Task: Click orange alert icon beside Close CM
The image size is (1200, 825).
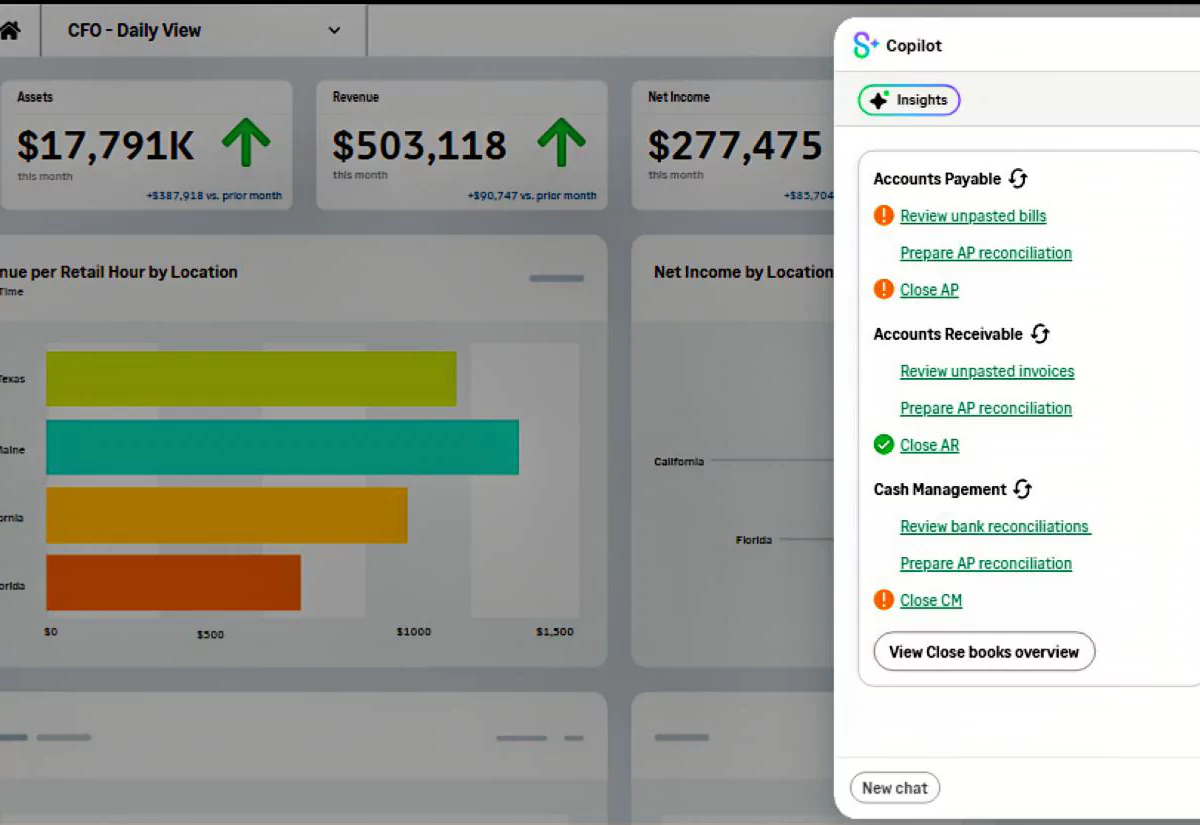Action: click(883, 600)
